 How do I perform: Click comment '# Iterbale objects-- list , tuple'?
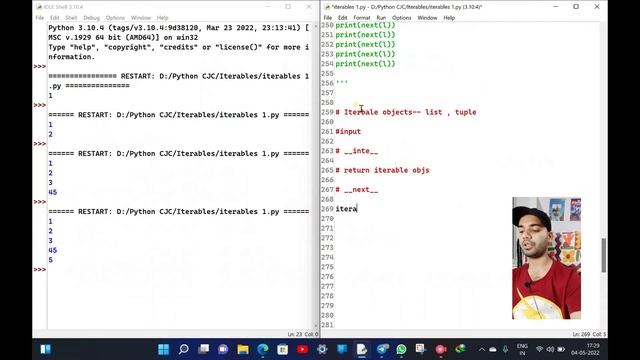pos(406,112)
